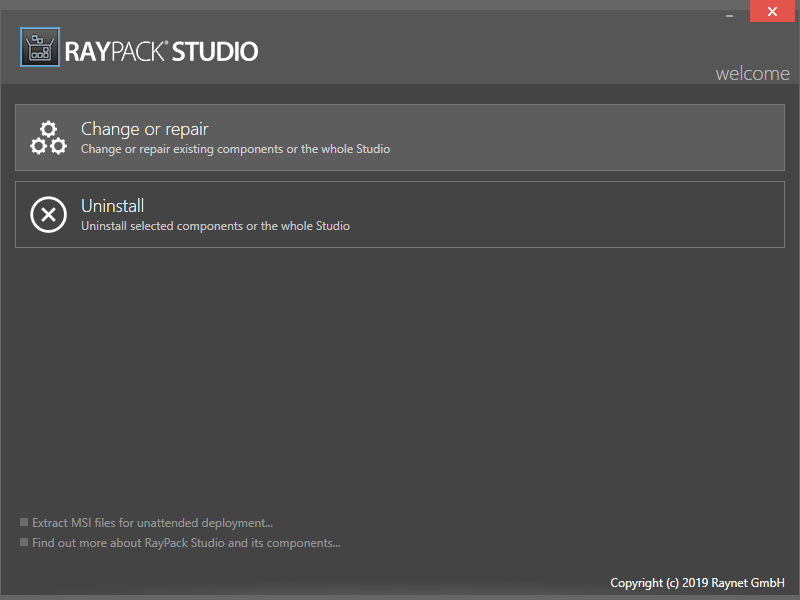Click the RayPack Studio logo icon
Screen dimensions: 800x600
coord(40,48)
